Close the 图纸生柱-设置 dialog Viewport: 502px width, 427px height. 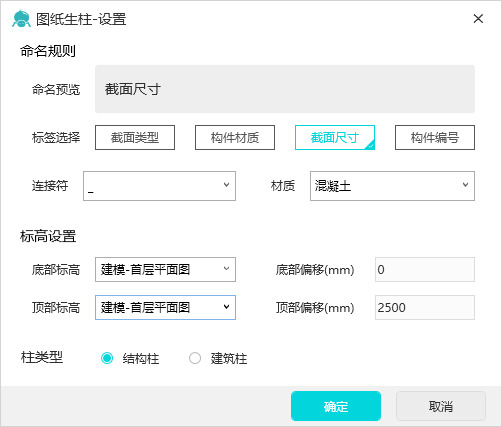coord(478,19)
